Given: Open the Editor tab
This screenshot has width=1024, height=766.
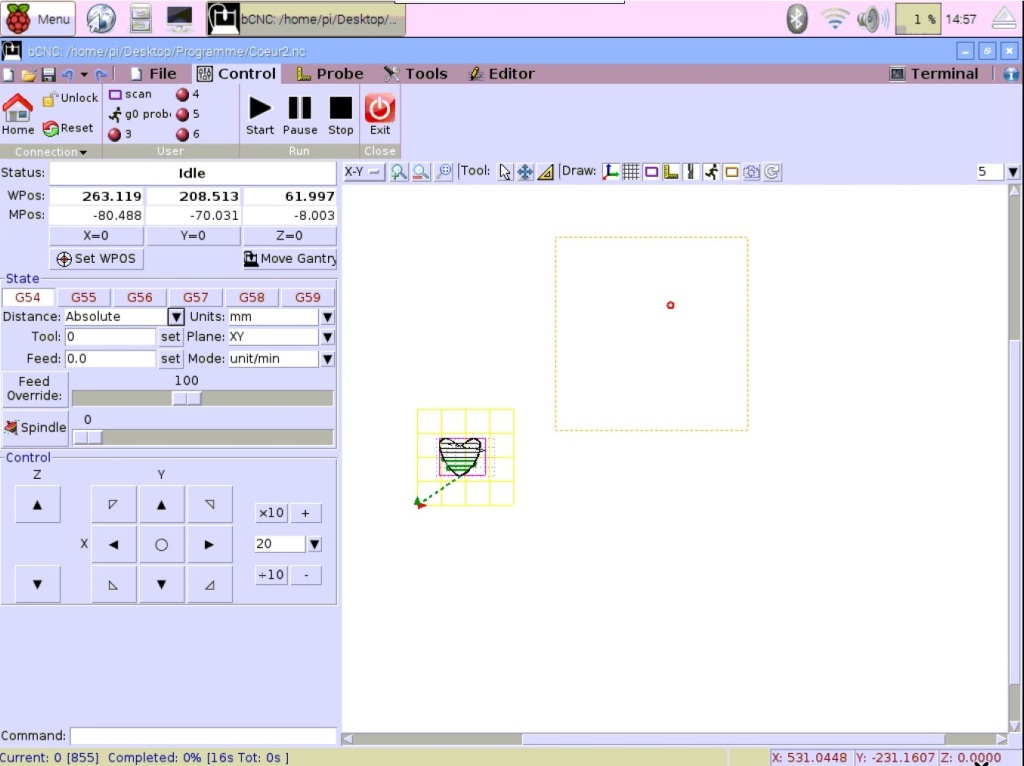Looking at the screenshot, I should click(502, 74).
